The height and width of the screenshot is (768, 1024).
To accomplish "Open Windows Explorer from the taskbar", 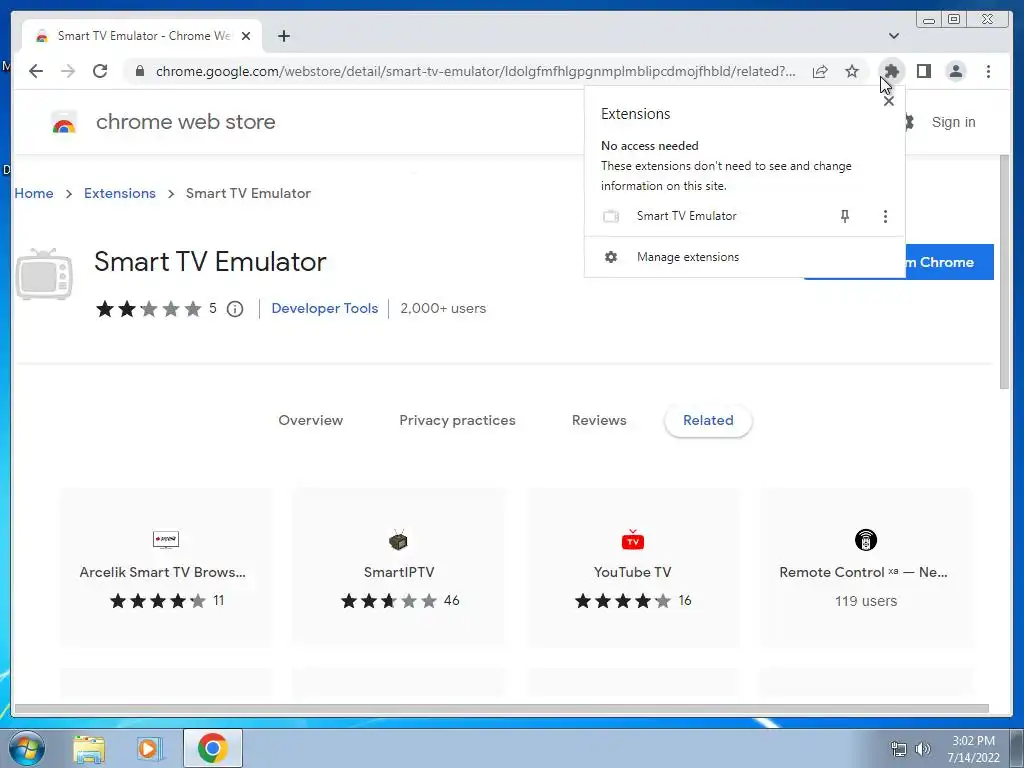I will pos(89,748).
